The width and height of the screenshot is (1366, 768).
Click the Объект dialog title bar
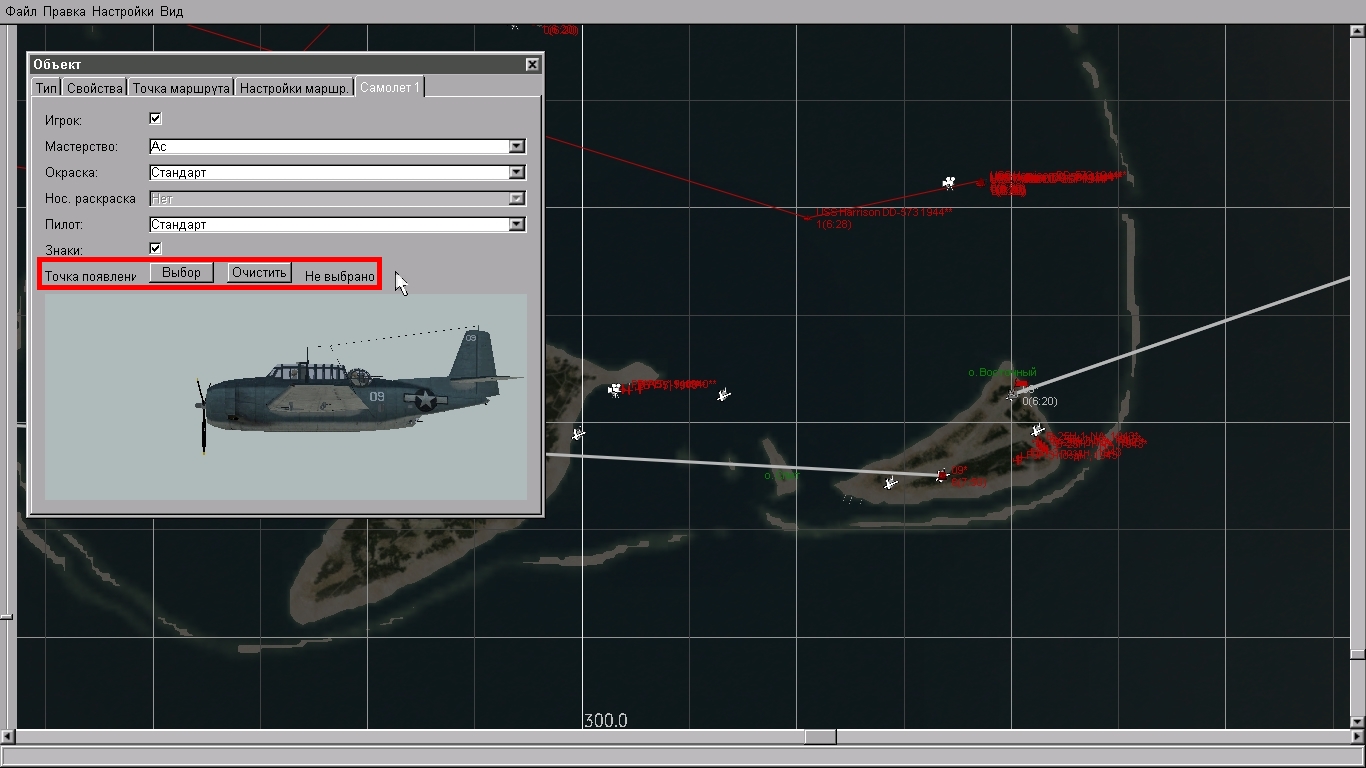coord(286,64)
